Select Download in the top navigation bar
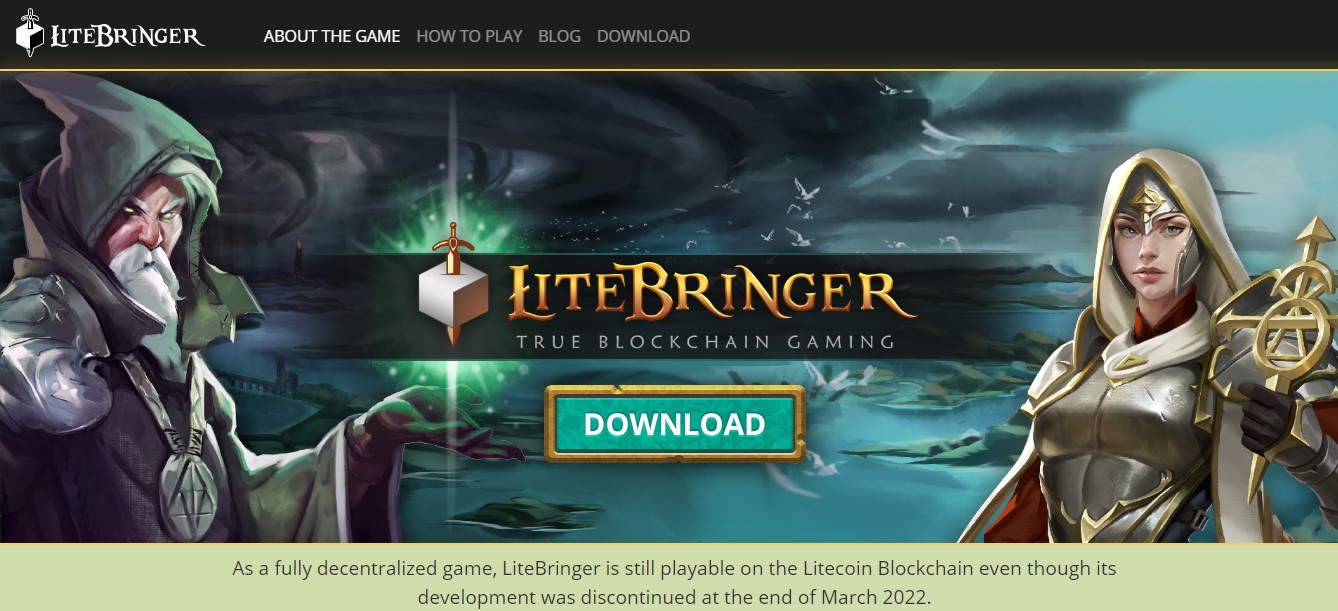Screen dimensions: 1338x611 pyautogui.click(x=643, y=36)
